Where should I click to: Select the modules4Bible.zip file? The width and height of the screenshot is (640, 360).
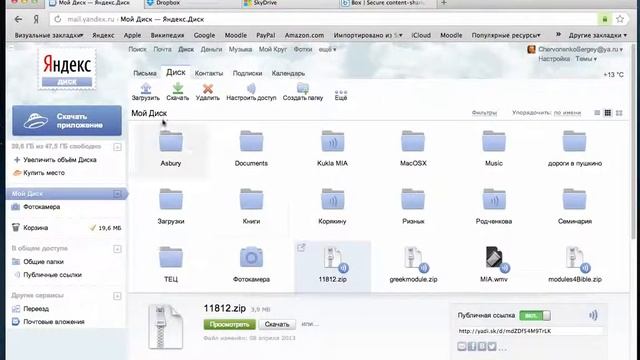574,264
